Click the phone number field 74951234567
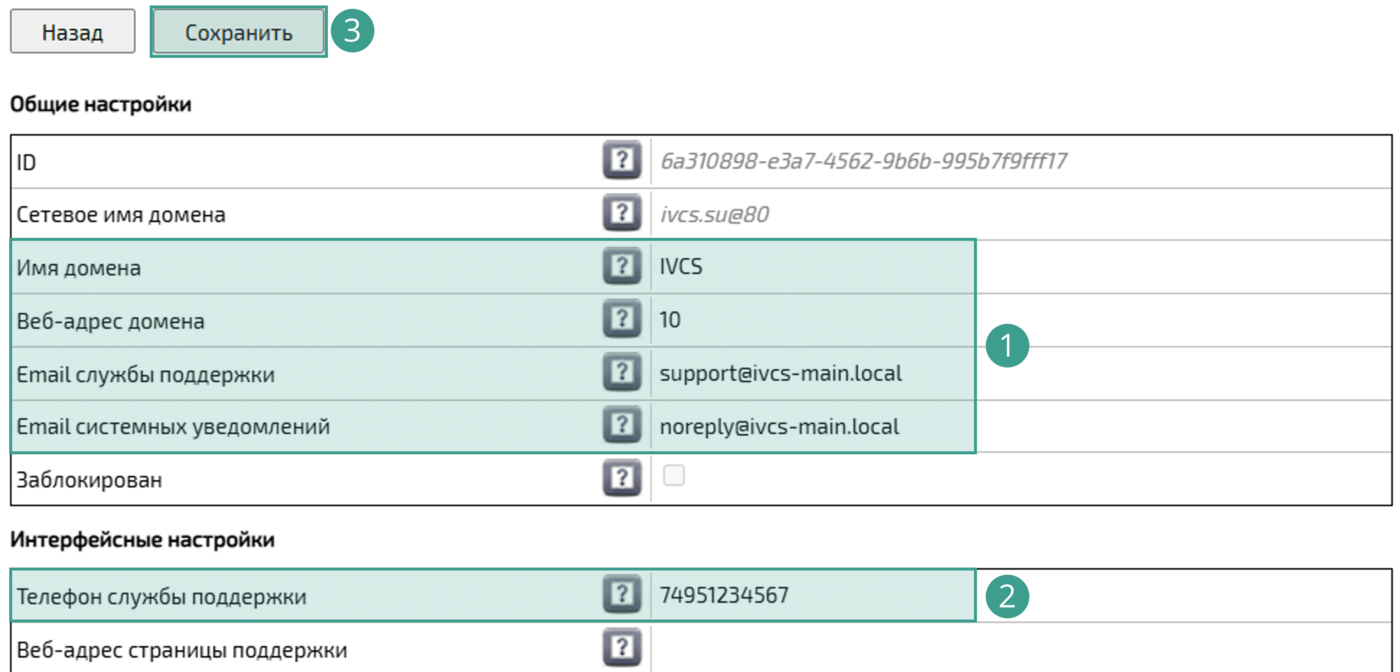This screenshot has height=672, width=1400. pos(810,596)
